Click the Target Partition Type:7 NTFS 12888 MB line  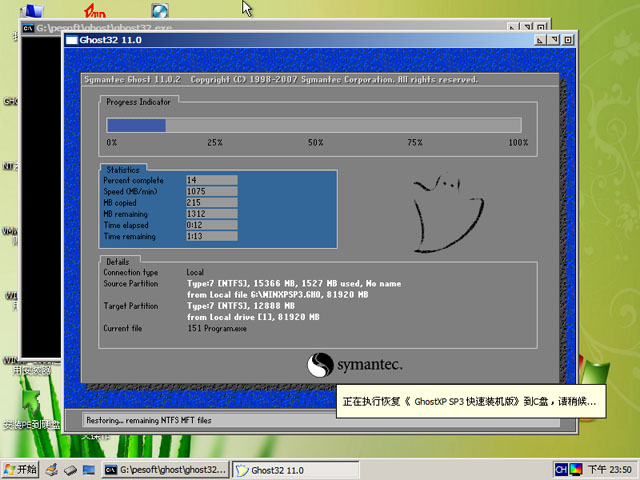coord(241,306)
